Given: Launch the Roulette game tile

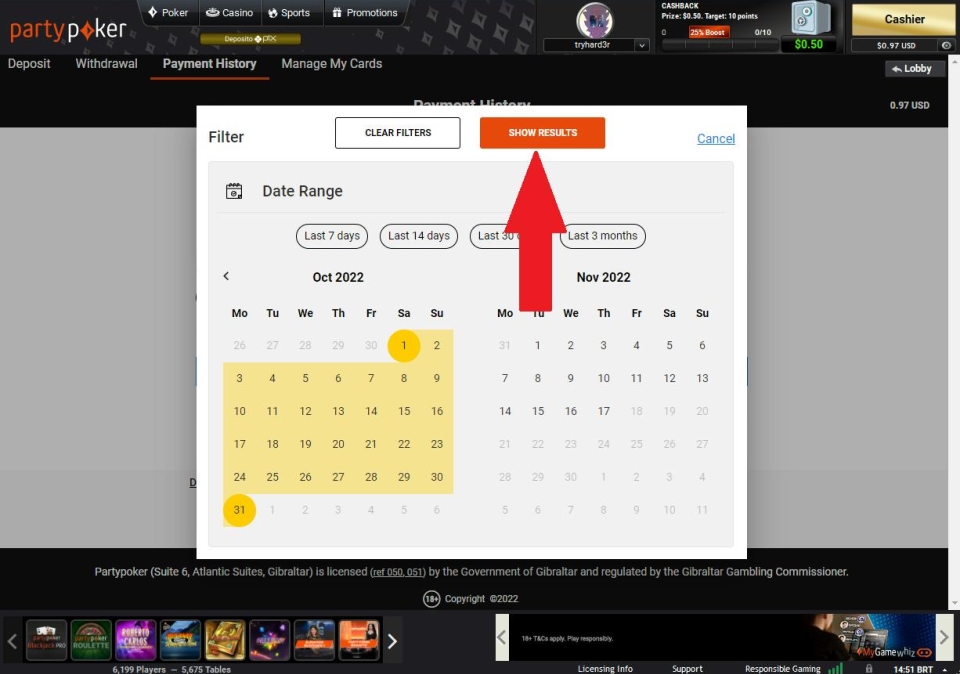Looking at the screenshot, I should click(x=91, y=640).
